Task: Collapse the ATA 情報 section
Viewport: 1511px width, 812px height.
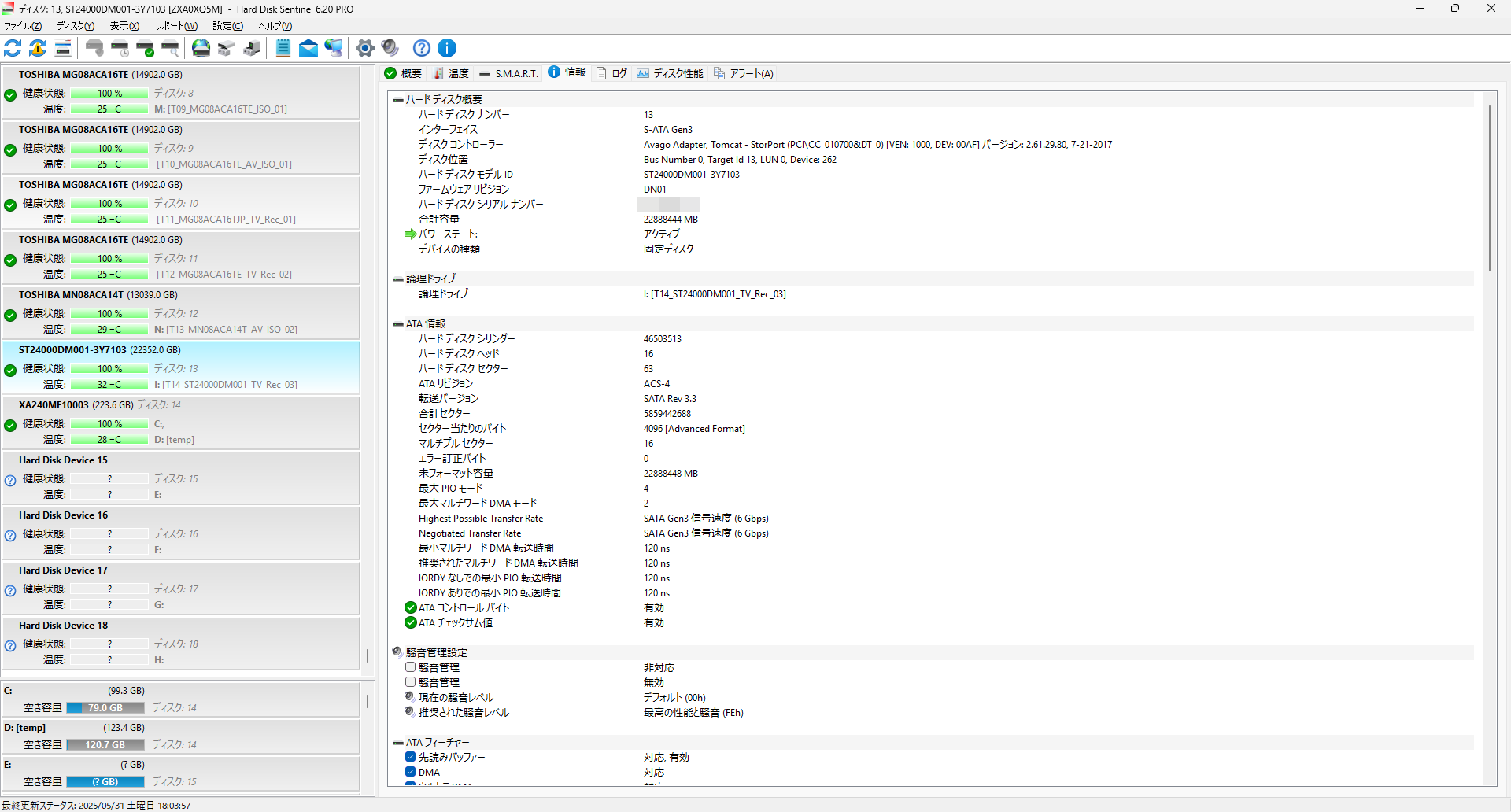Action: tap(398, 324)
